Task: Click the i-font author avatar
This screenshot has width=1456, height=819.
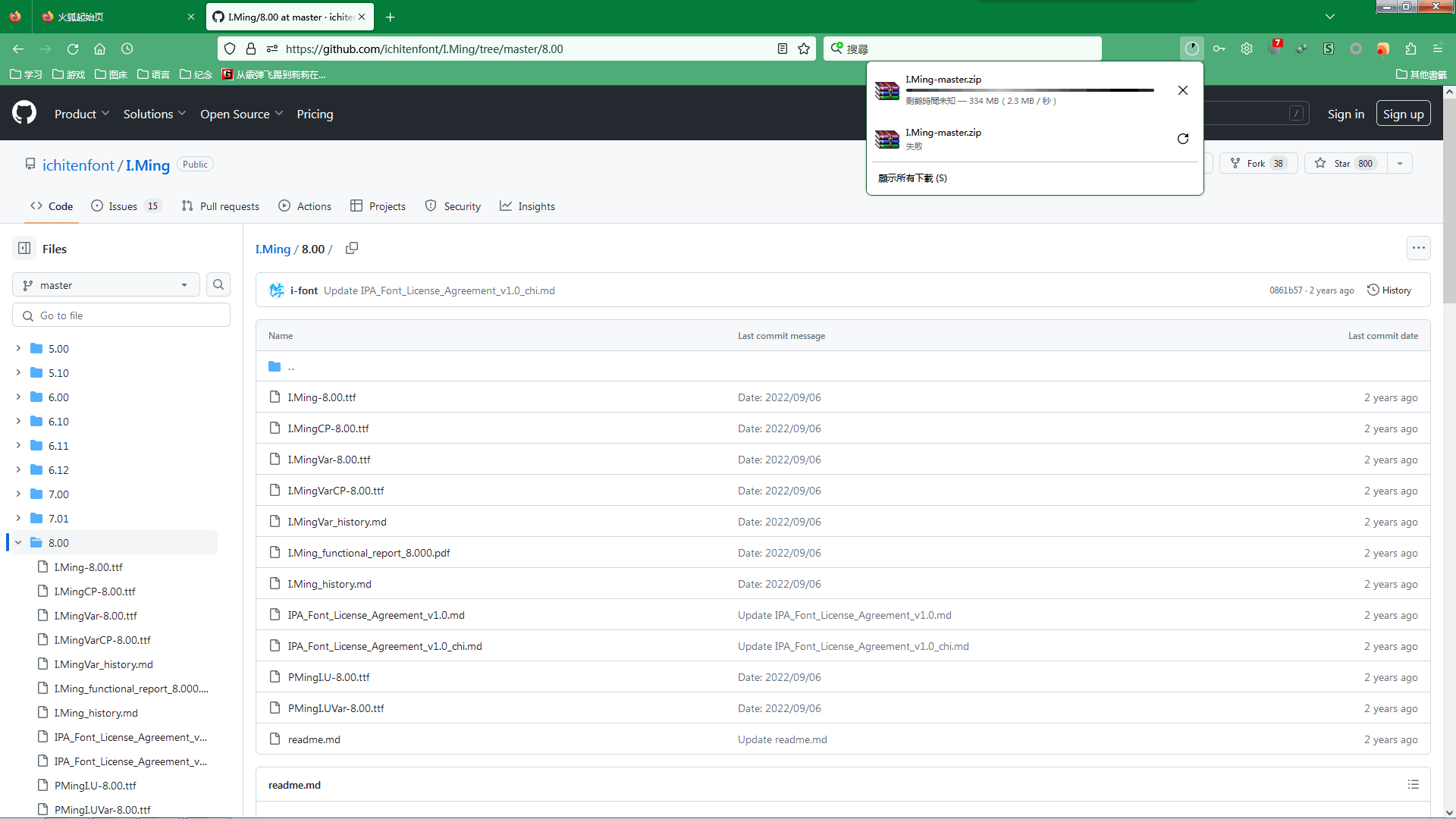Action: [x=277, y=290]
